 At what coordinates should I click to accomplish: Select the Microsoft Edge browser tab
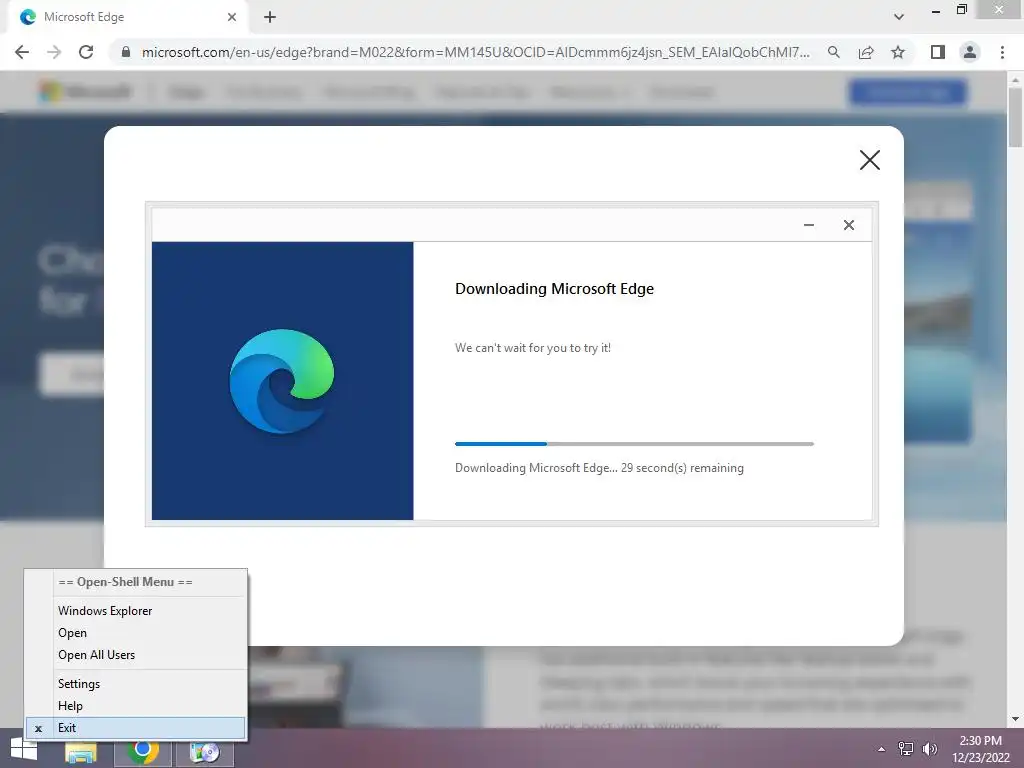point(128,17)
